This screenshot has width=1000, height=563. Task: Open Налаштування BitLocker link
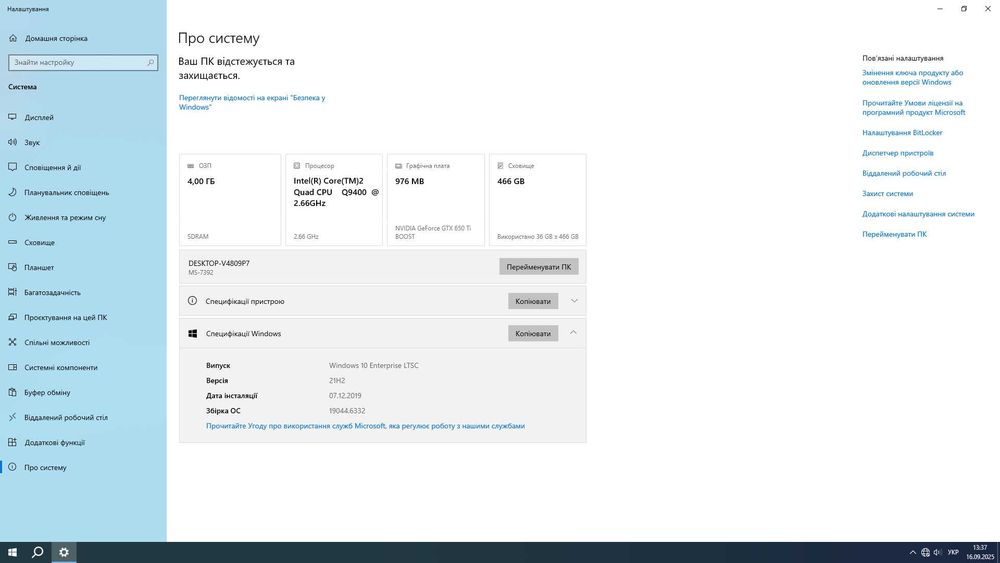coord(902,133)
